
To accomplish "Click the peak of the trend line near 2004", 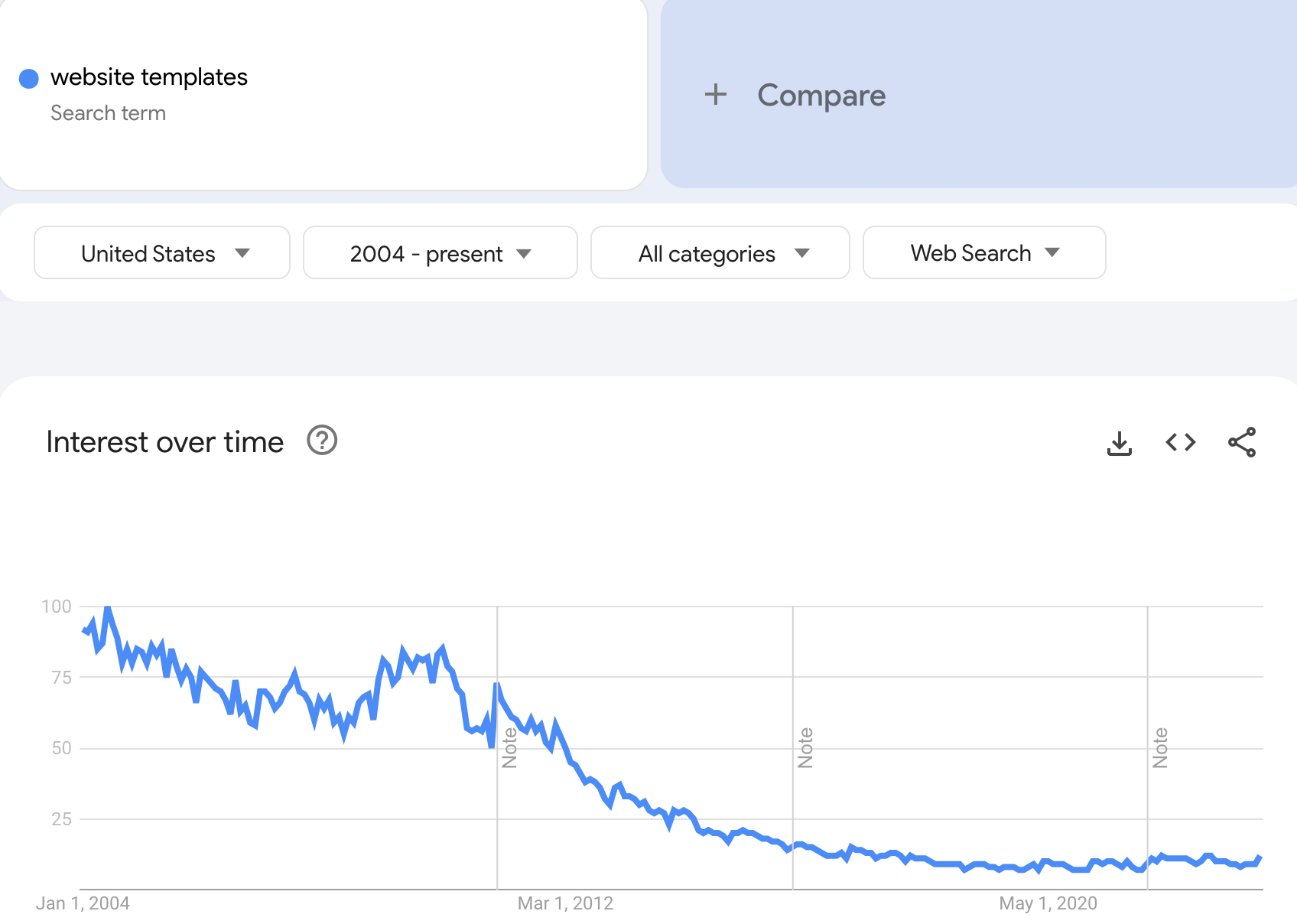I will [x=107, y=607].
